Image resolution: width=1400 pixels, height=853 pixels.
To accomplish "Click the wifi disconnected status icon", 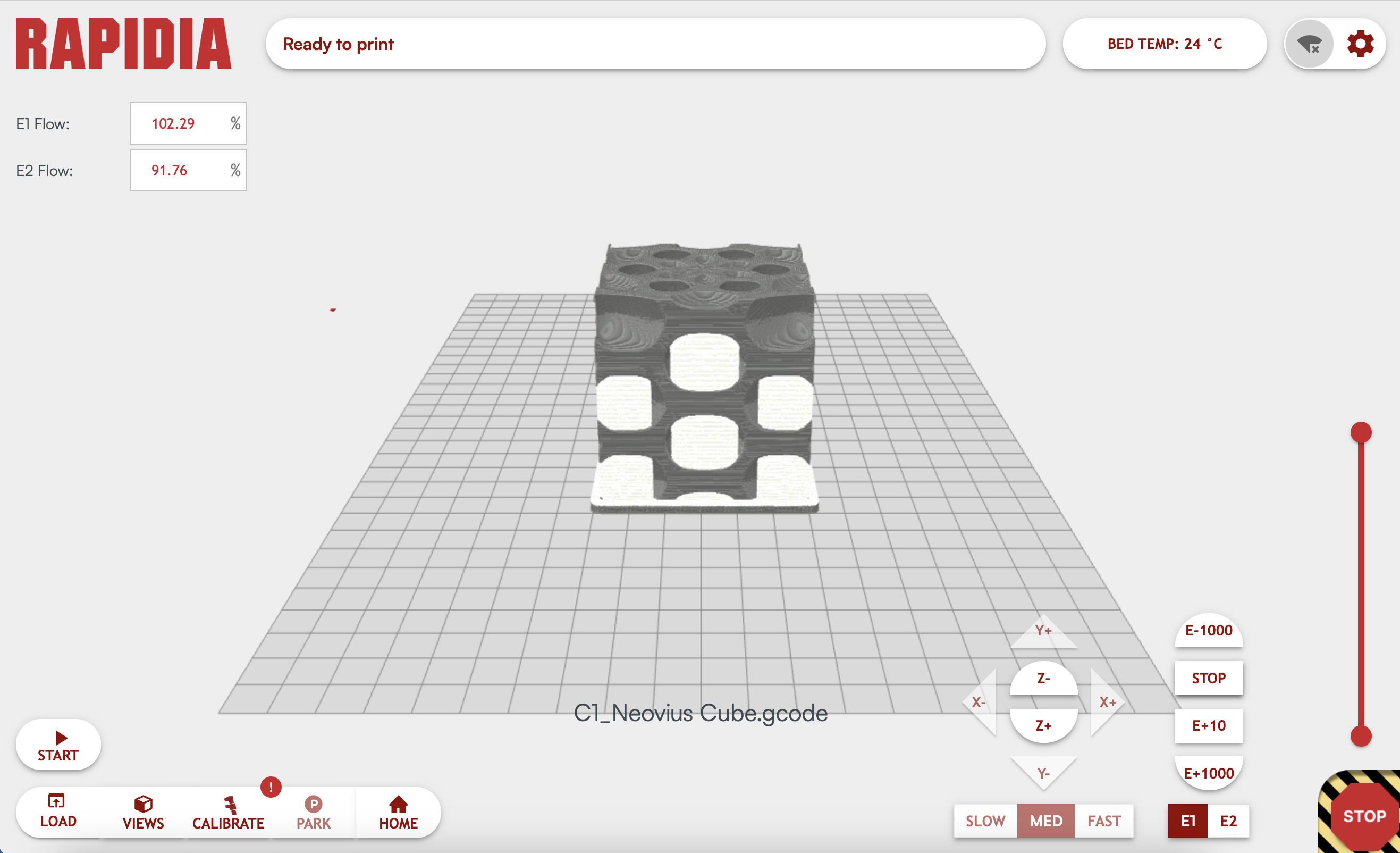I will pyautogui.click(x=1309, y=44).
